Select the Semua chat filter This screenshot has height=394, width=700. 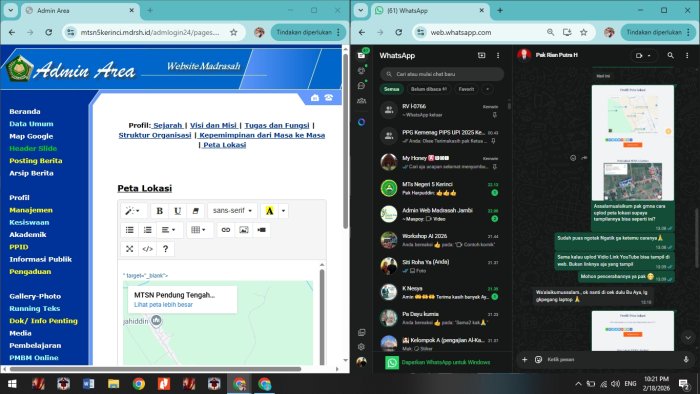click(x=392, y=89)
